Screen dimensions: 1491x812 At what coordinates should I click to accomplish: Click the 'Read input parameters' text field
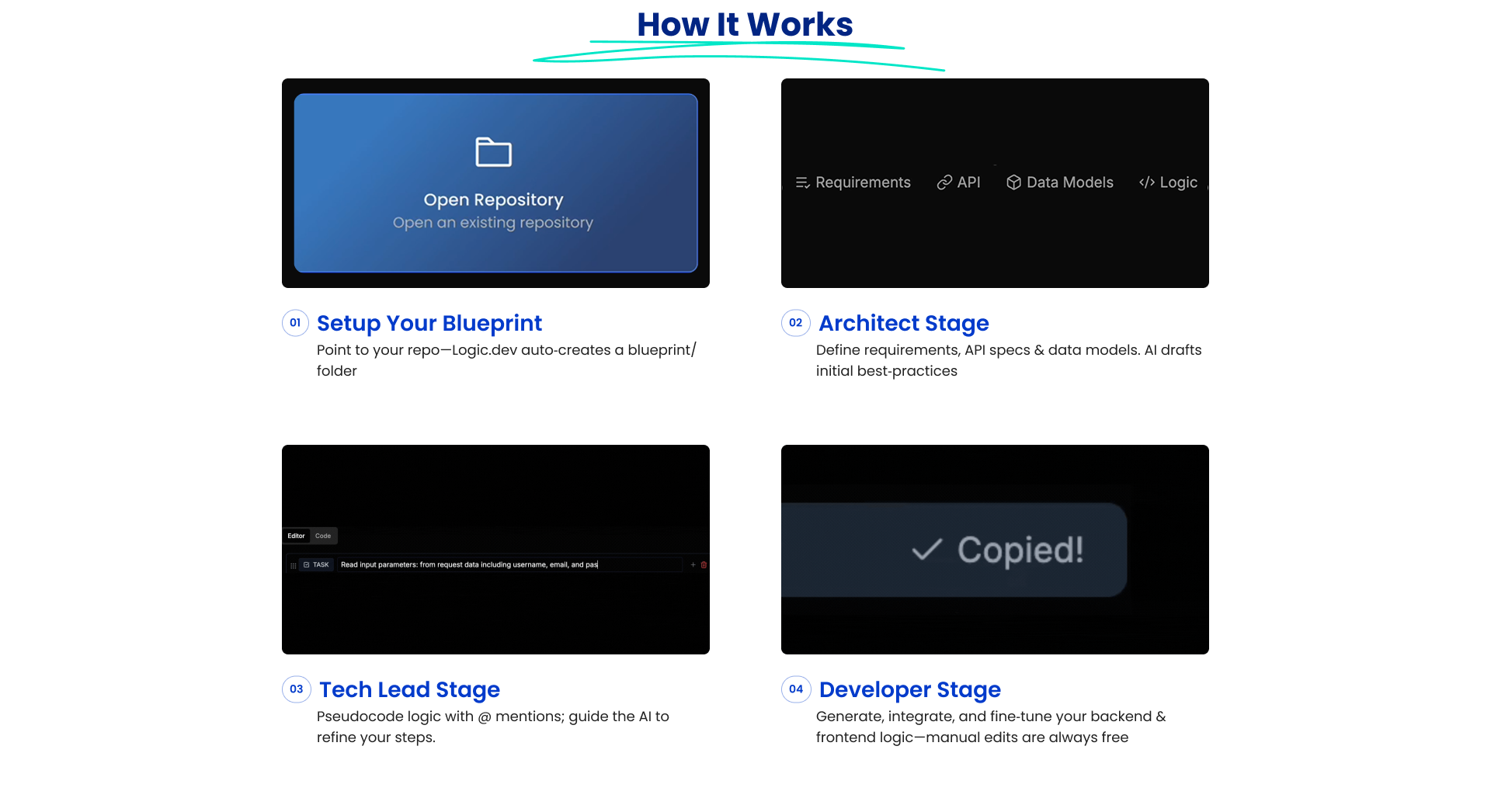coord(509,565)
